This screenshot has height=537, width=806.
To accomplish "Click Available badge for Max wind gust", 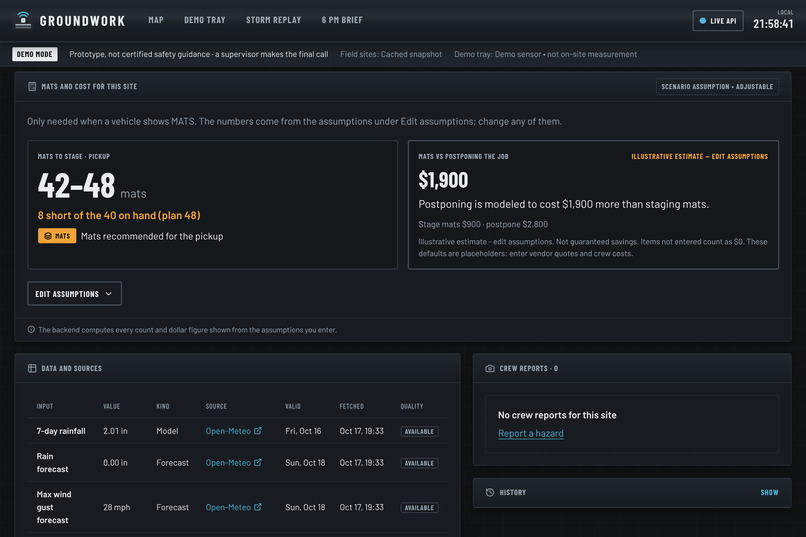I will click(x=419, y=508).
